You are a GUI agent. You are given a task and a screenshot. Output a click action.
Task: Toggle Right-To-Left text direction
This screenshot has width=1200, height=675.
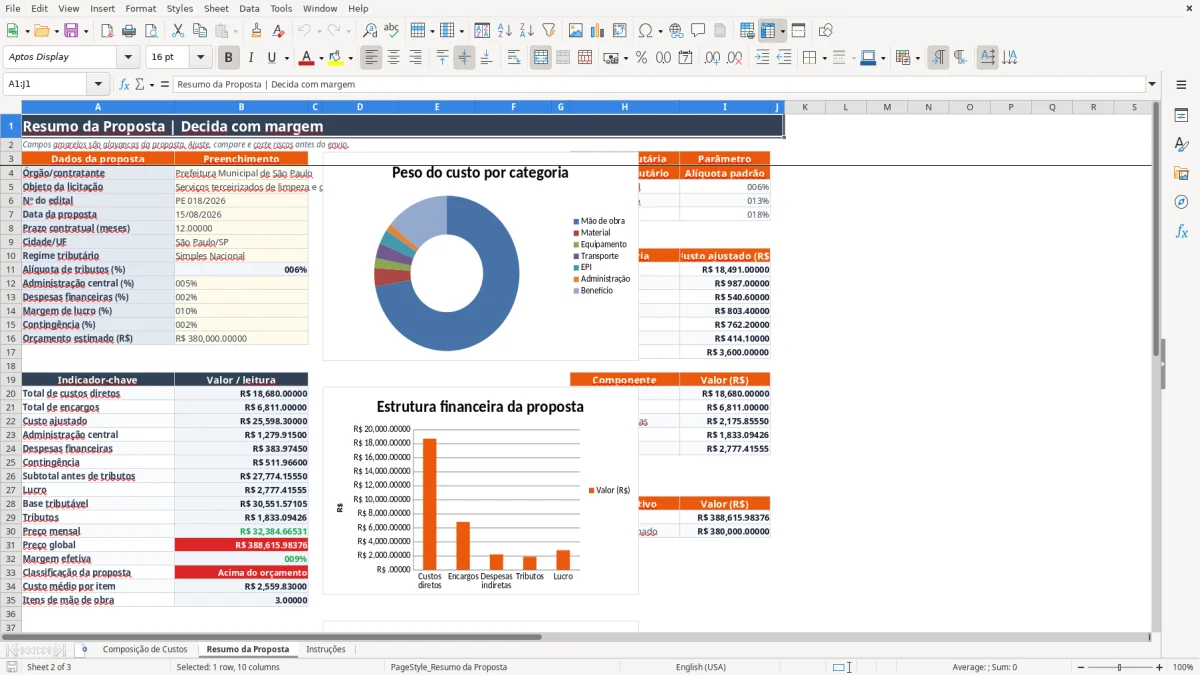(960, 58)
